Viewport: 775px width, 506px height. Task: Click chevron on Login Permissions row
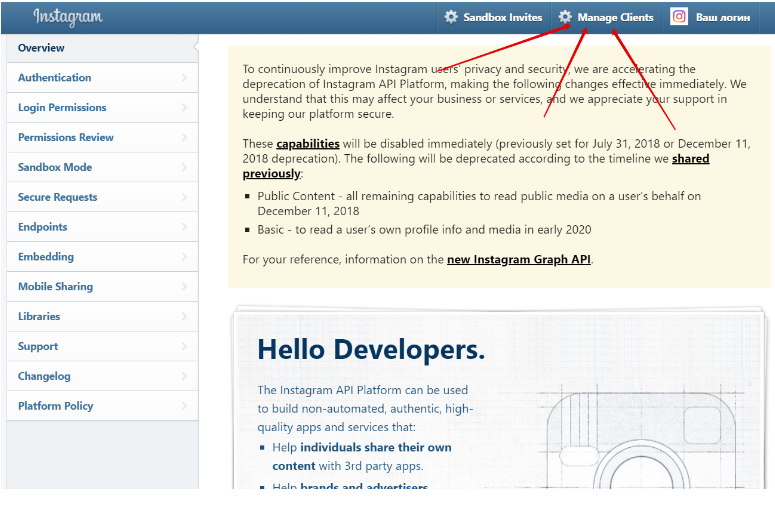(184, 107)
